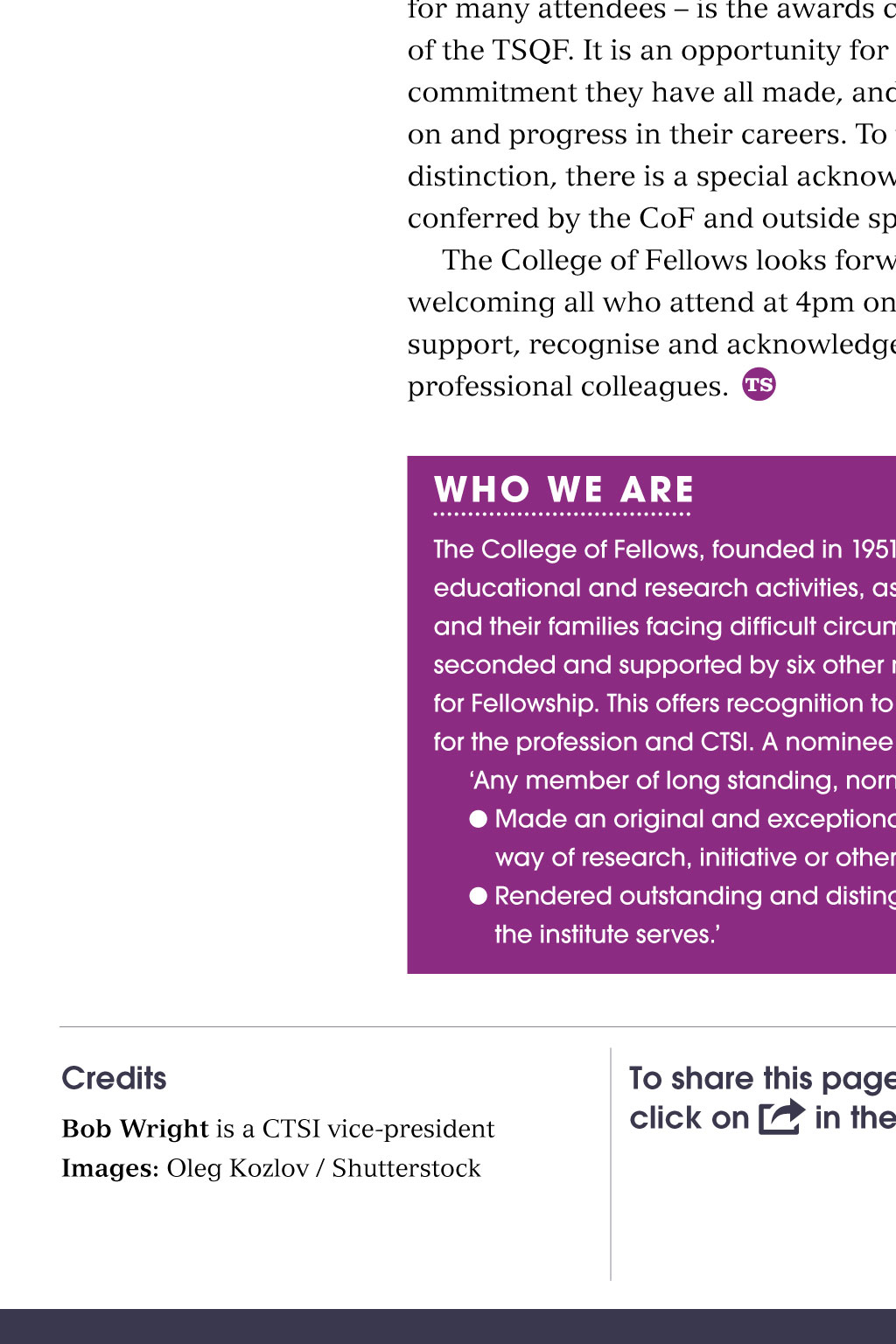The image size is (896, 1344).
Task: Click the 'To share this page' text
Action: point(762,1079)
